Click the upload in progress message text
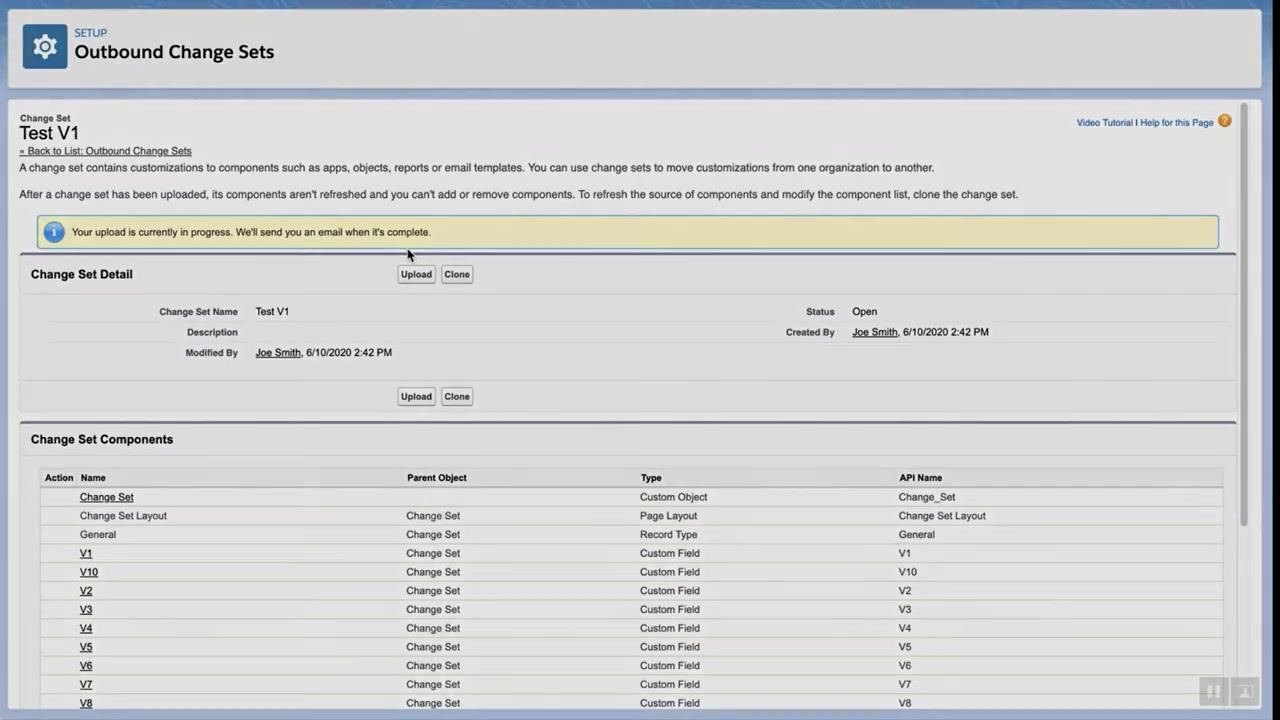 (x=251, y=232)
